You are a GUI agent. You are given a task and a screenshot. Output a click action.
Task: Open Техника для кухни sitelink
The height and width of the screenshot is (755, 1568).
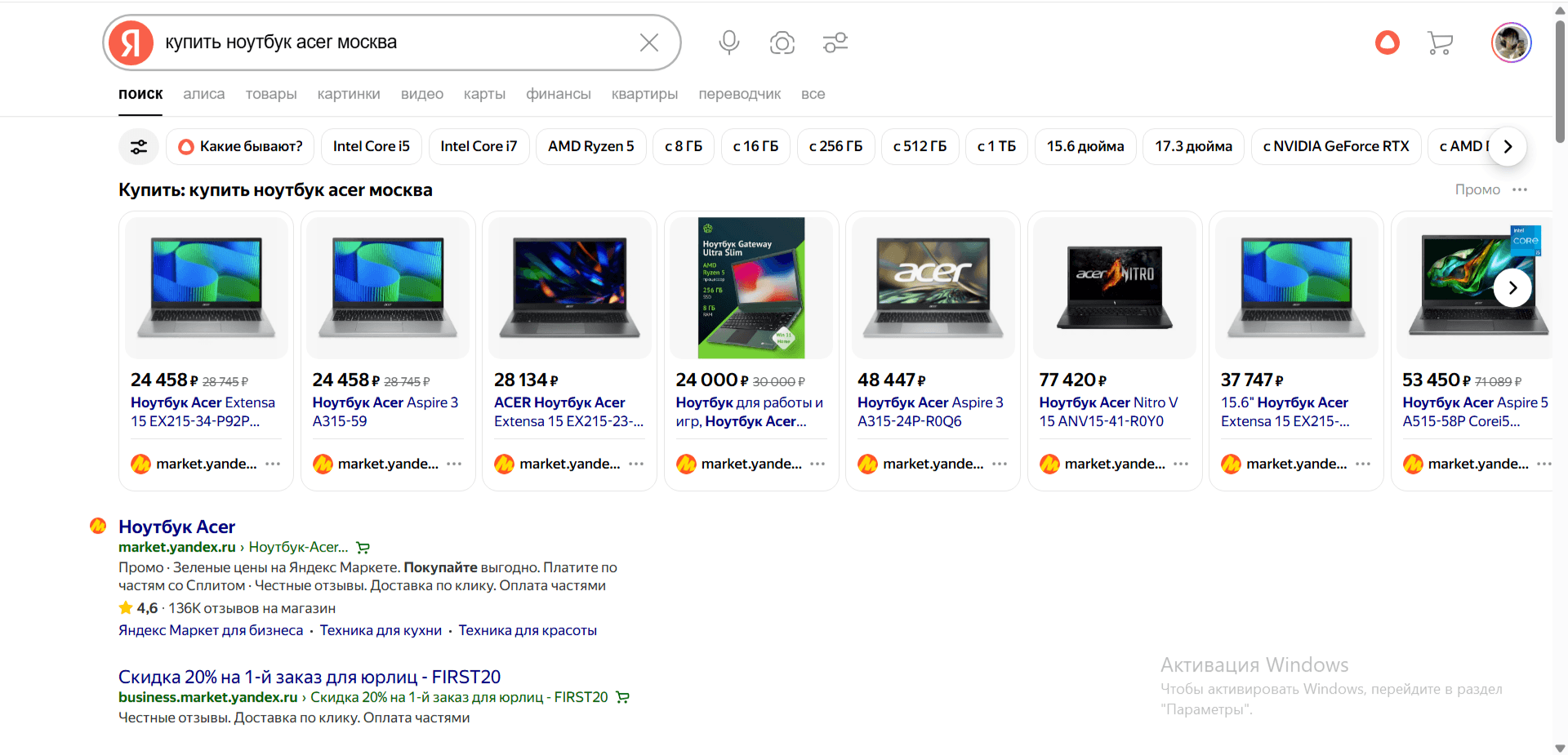click(x=381, y=630)
